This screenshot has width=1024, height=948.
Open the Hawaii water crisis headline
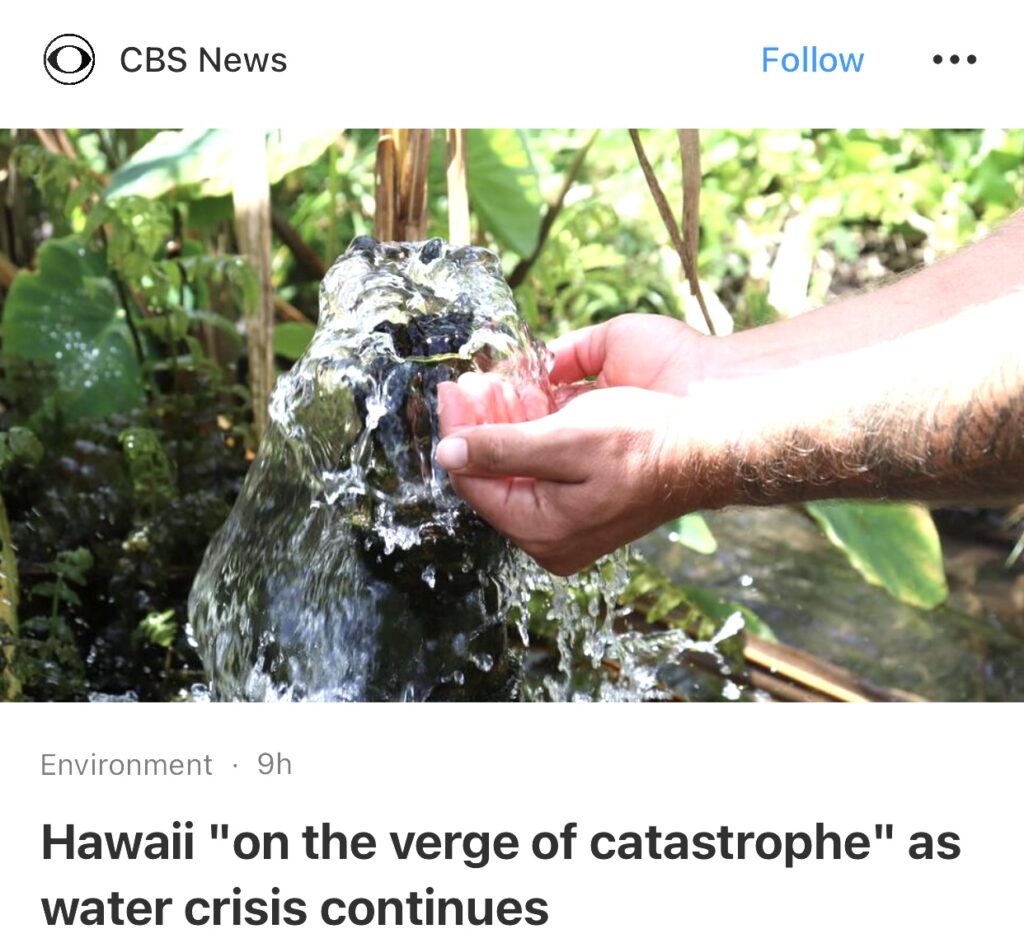[x=500, y=875]
